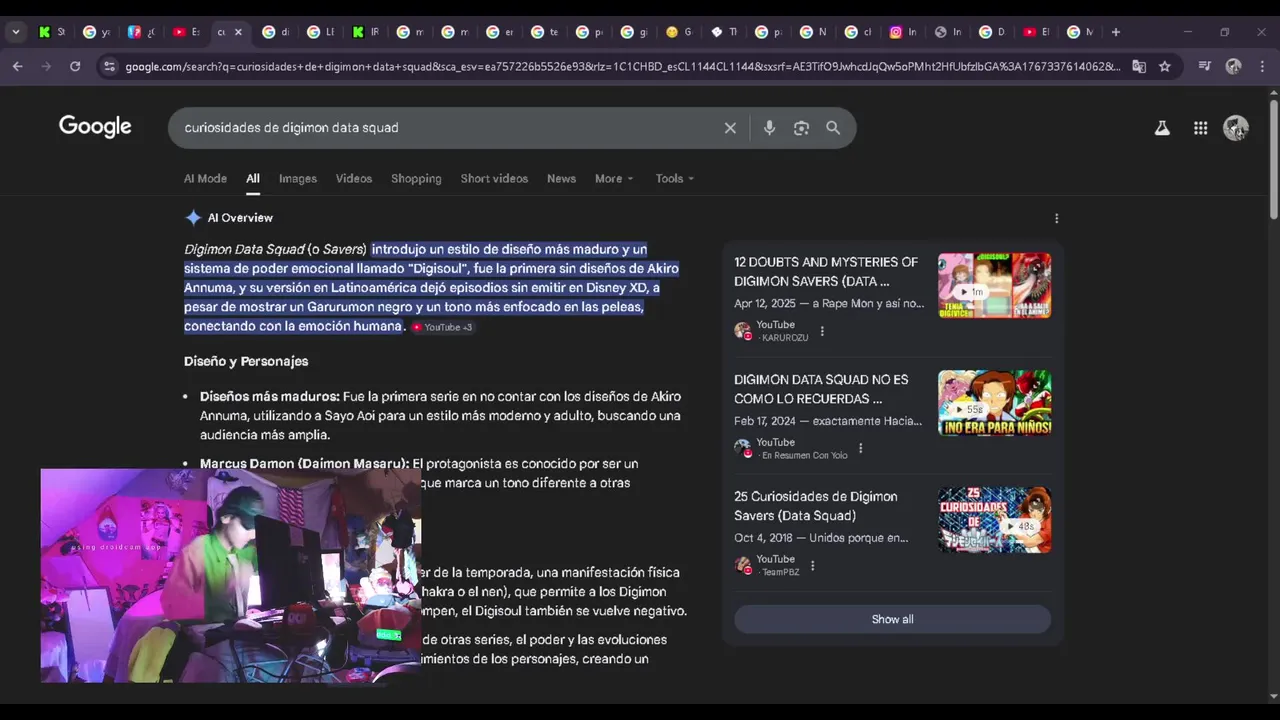Open a new tab with plus icon

tap(1116, 32)
